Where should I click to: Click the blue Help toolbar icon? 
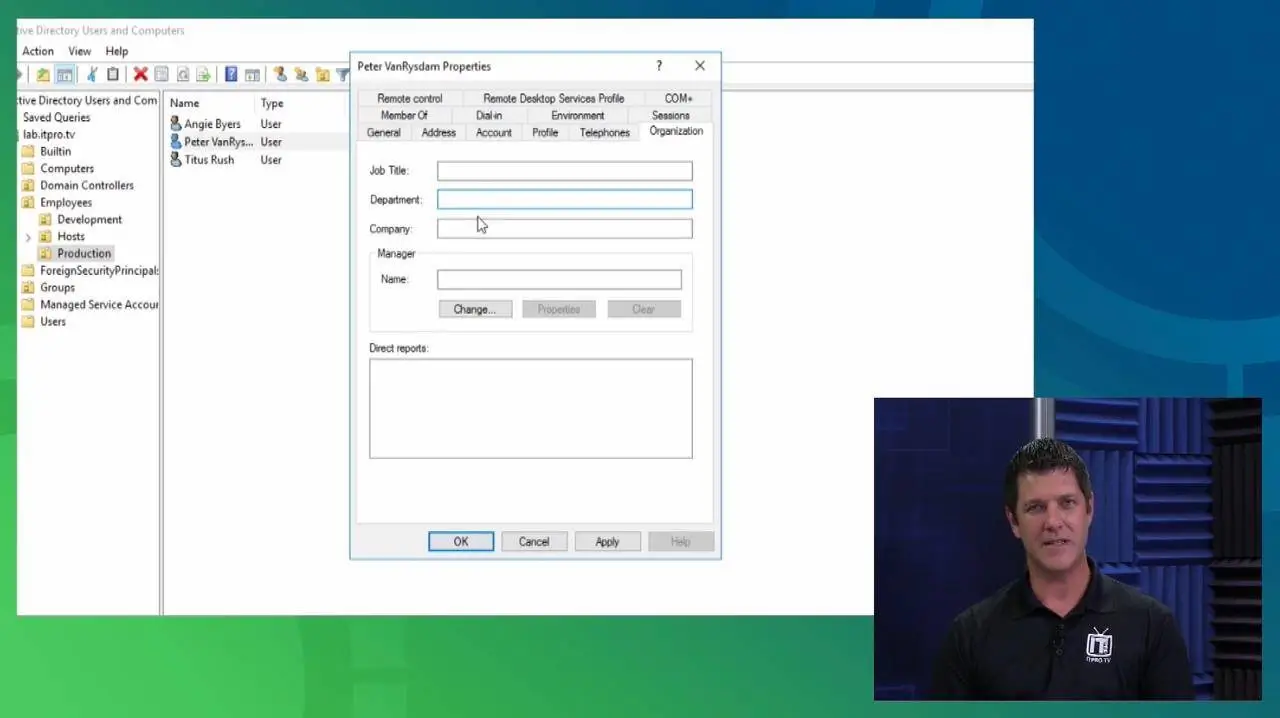point(231,75)
